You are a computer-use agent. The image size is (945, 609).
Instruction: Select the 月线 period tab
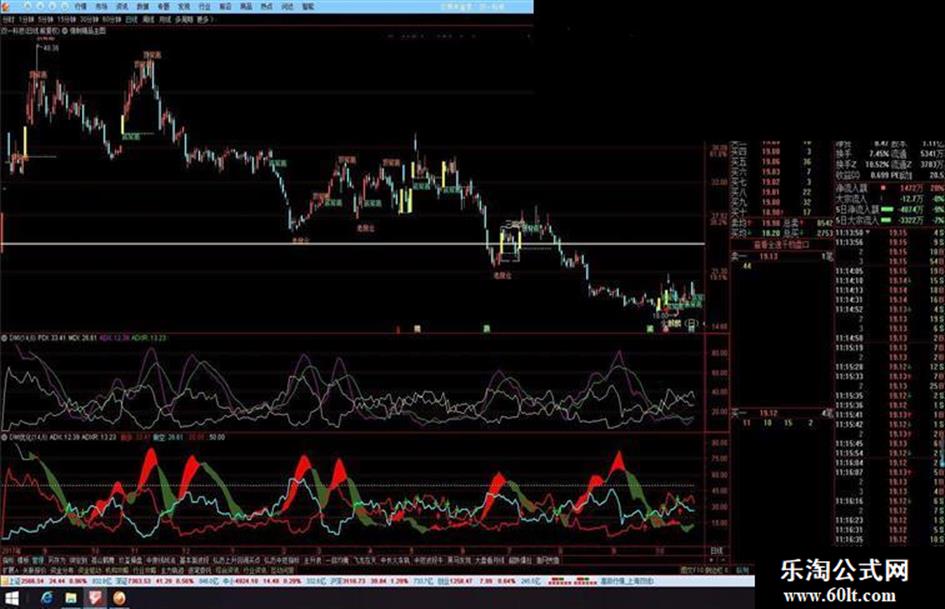pyautogui.click(x=165, y=20)
